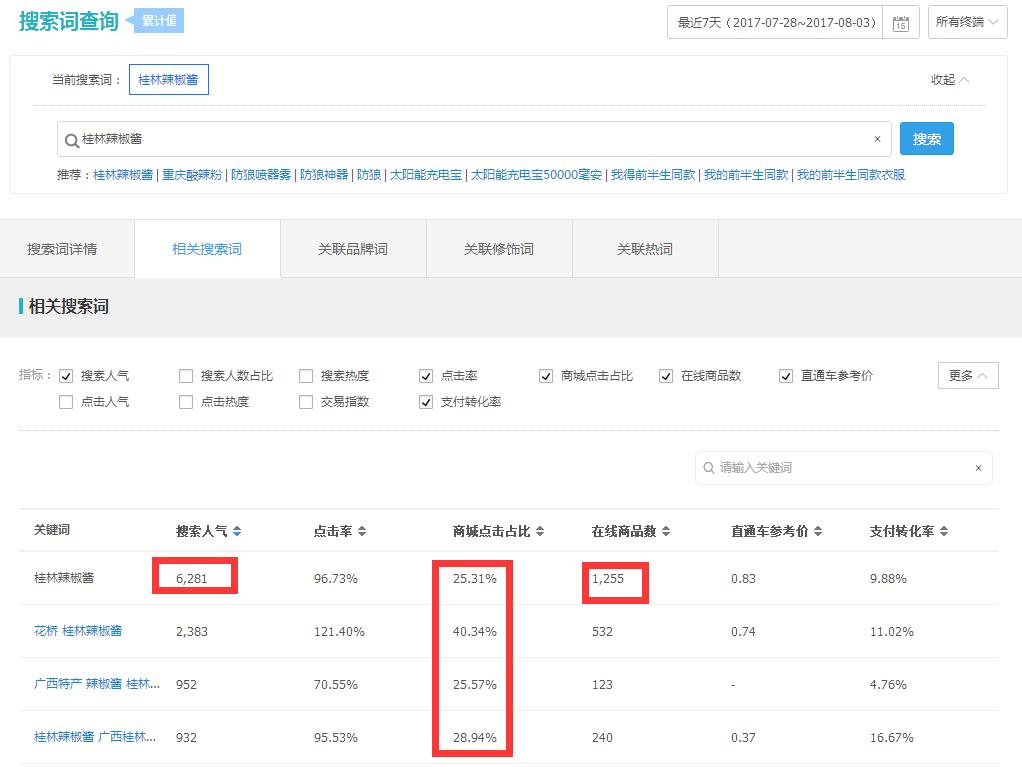Clear the main search box with the X icon

tap(877, 138)
